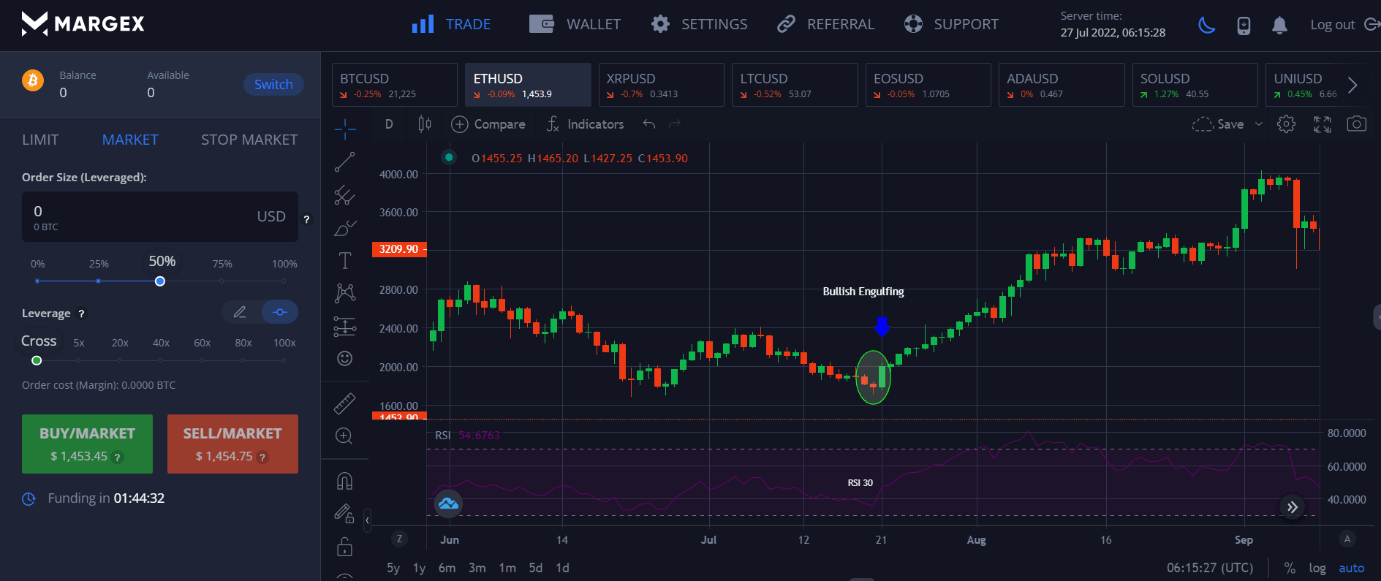Image resolution: width=1381 pixels, height=581 pixels.
Task: Go to the Margex logo home
Action: point(83,23)
